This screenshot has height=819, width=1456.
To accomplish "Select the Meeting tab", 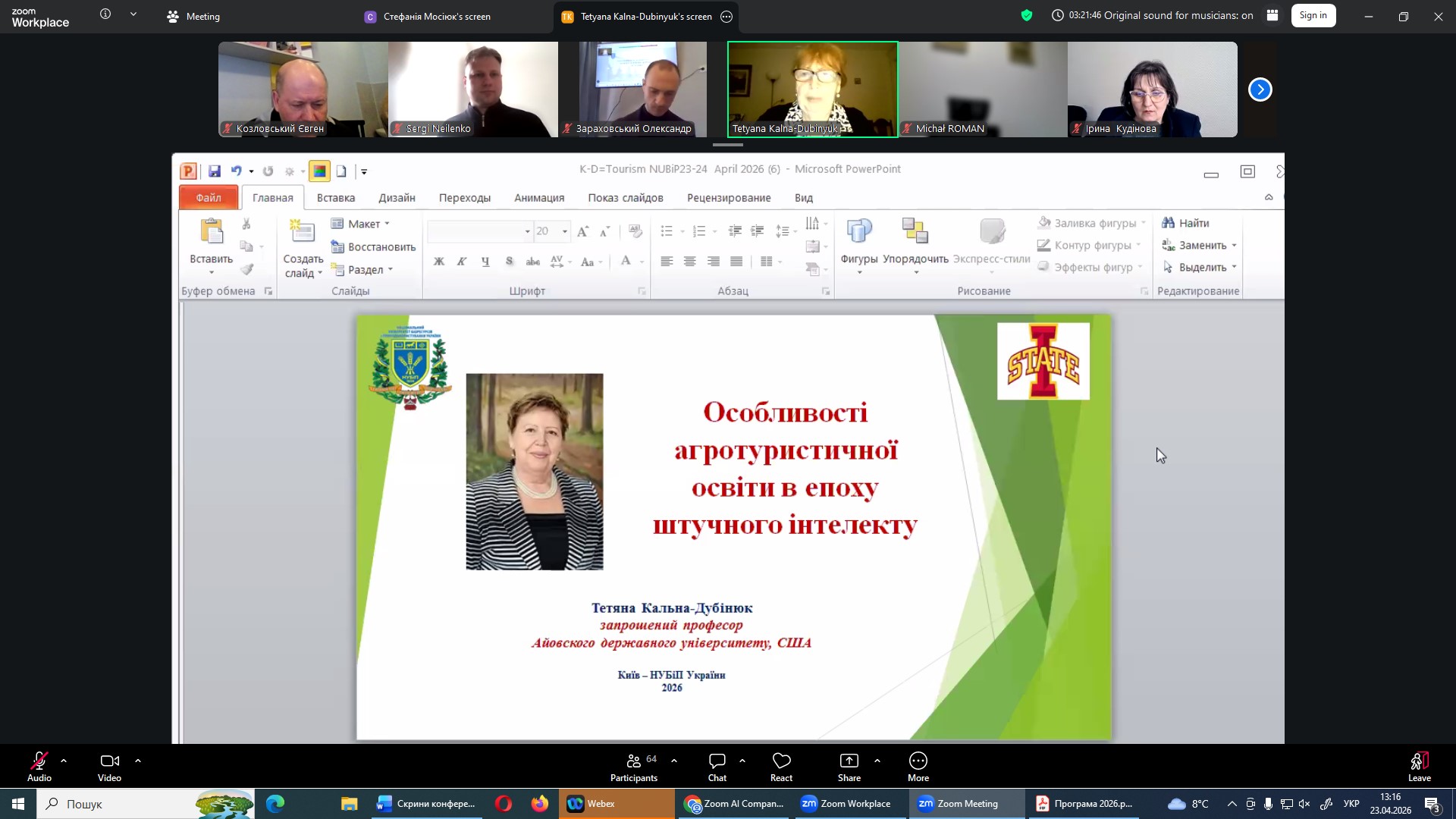I will [x=193, y=17].
